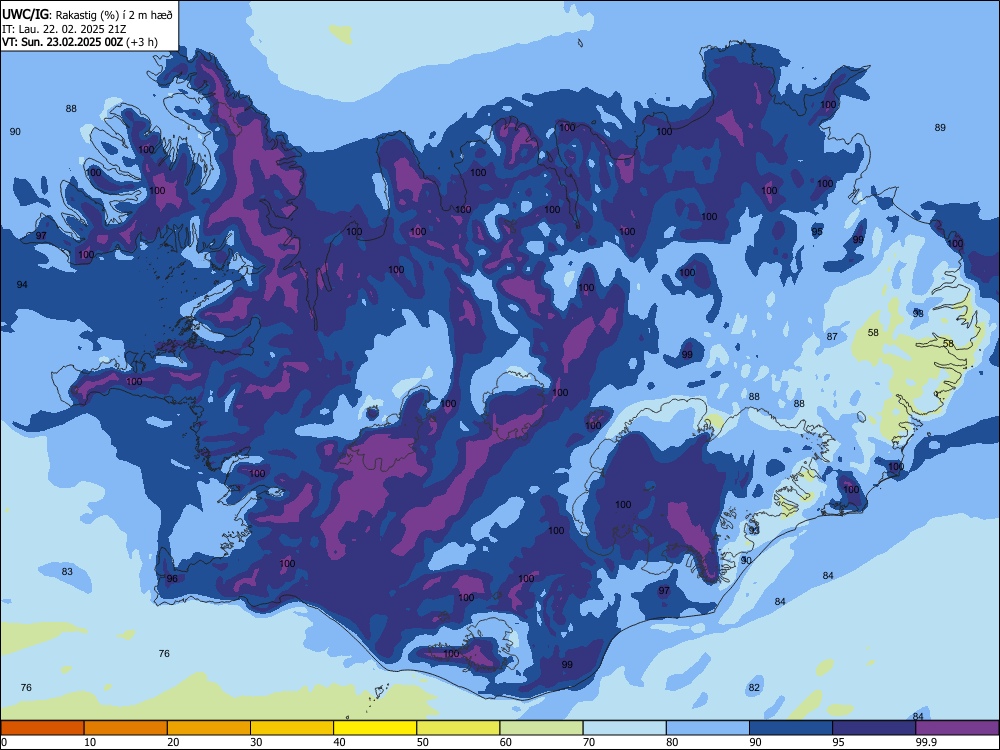Click the bright yellow 40–50 legend swatch
The height and width of the screenshot is (750, 1000).
click(375, 728)
